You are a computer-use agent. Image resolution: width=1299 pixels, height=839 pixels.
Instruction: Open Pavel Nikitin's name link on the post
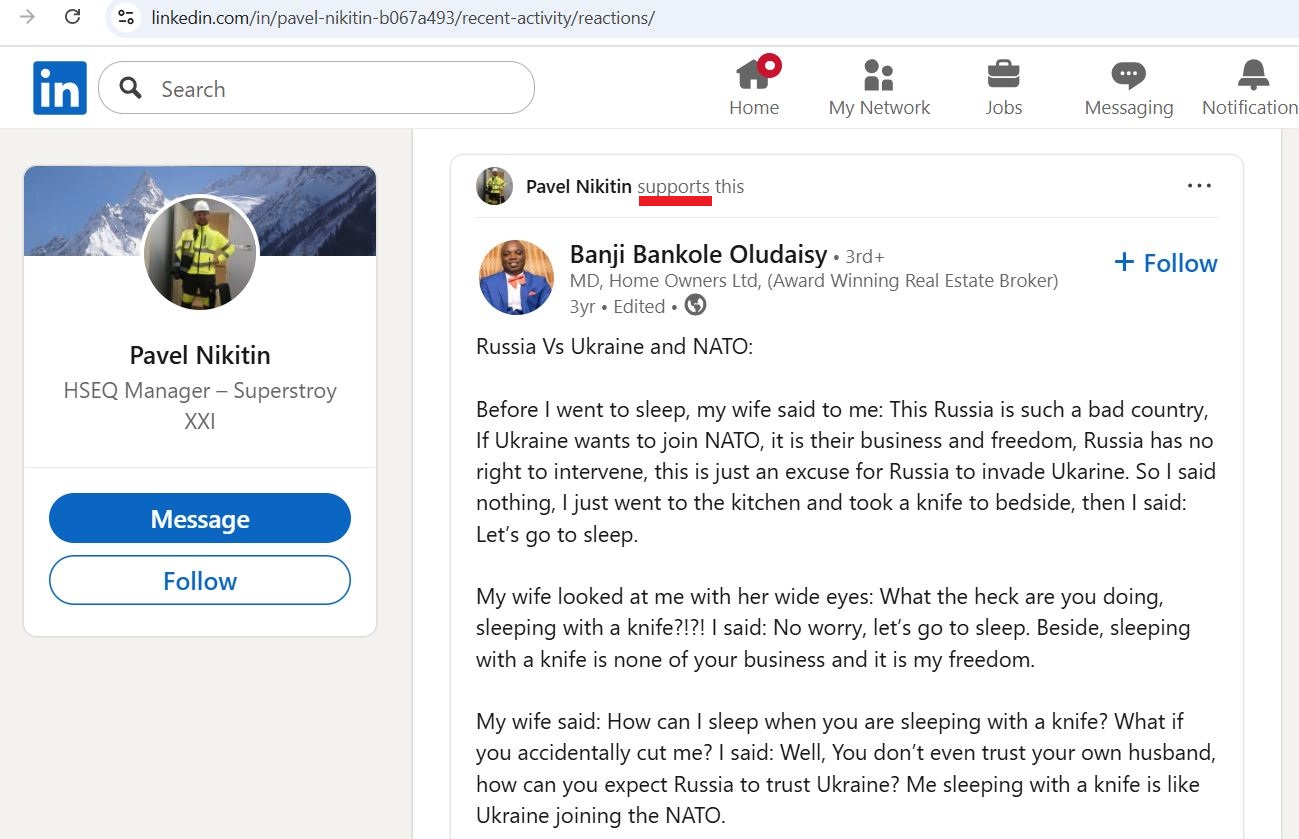click(578, 185)
